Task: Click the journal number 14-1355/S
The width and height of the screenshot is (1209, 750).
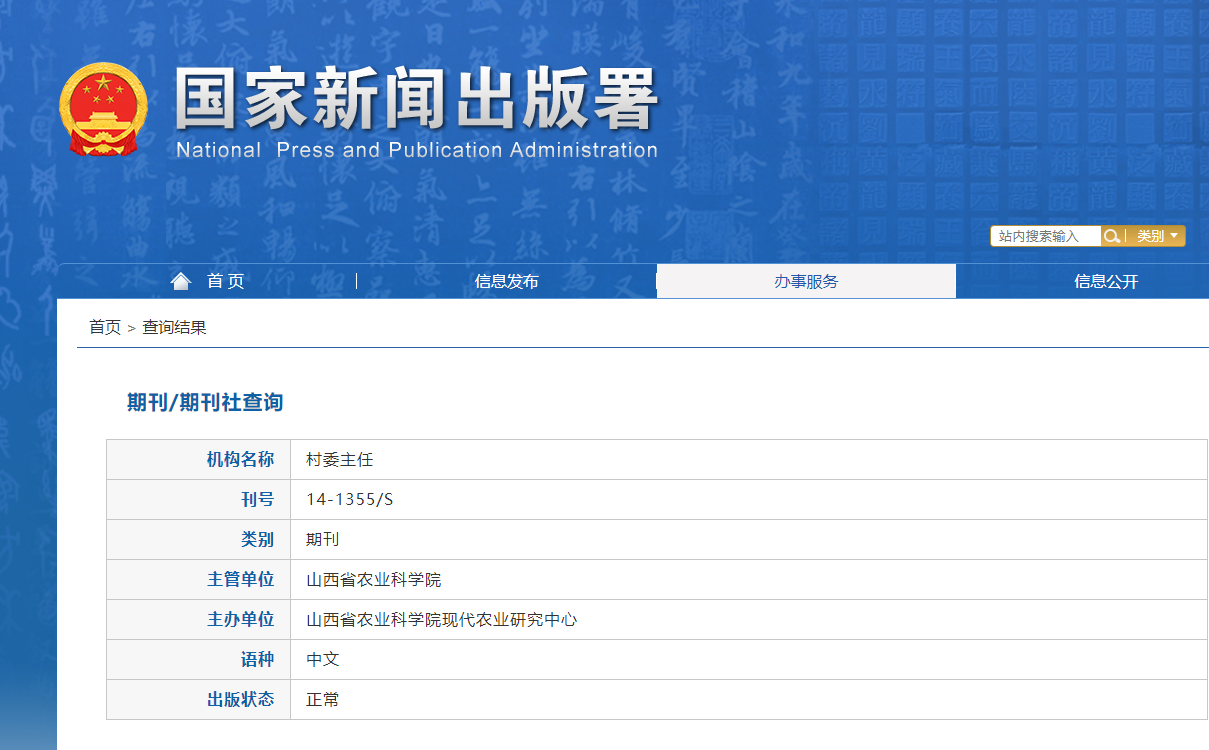Action: coord(349,500)
